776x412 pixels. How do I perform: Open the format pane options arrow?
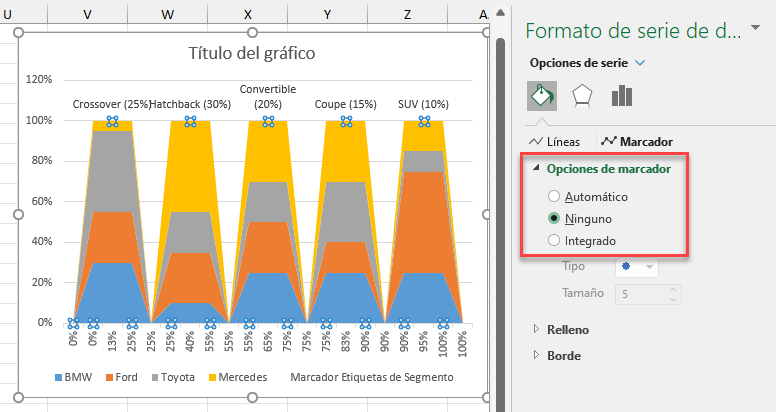click(755, 28)
